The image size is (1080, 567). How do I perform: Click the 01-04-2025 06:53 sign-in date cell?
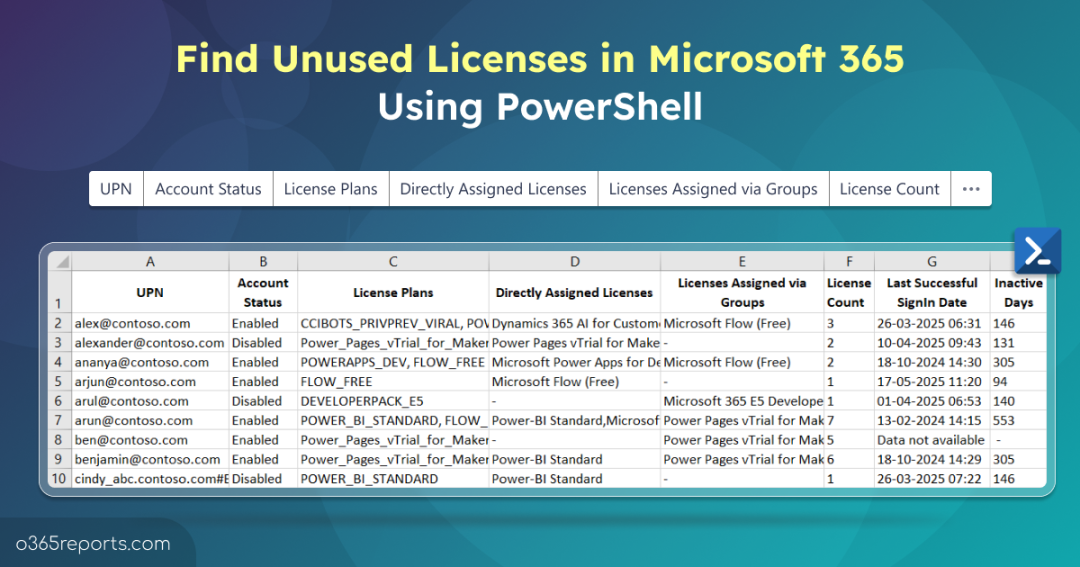pos(932,401)
